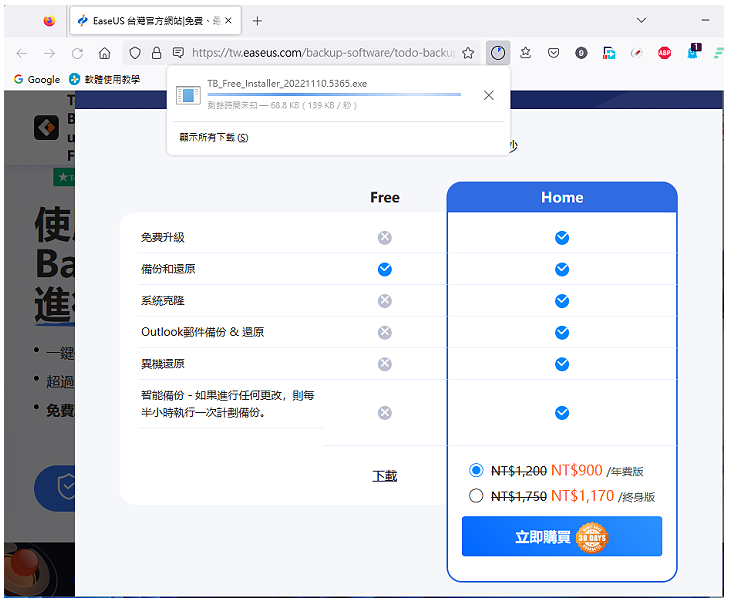Click the blue shield button behind the popup
Image resolution: width=730 pixels, height=604 pixels.
tap(54, 488)
